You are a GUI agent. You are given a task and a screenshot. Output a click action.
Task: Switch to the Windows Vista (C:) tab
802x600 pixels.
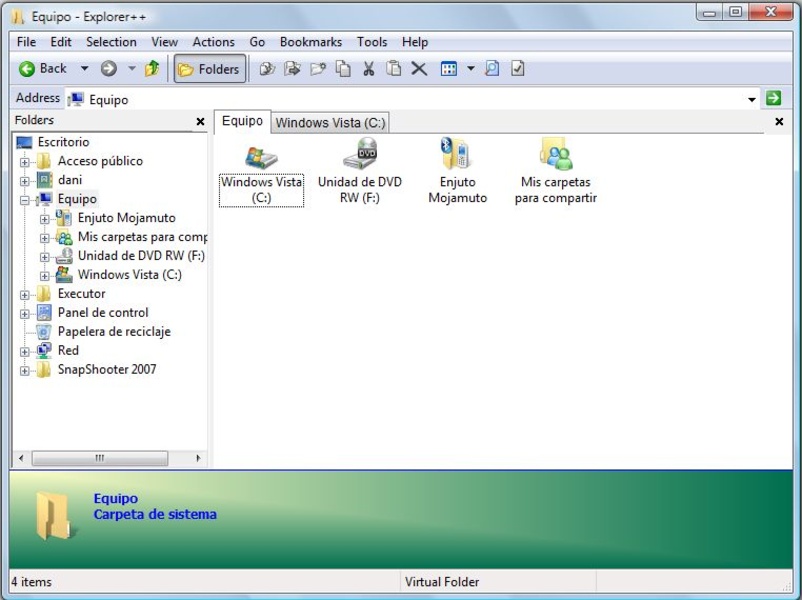[x=330, y=121]
